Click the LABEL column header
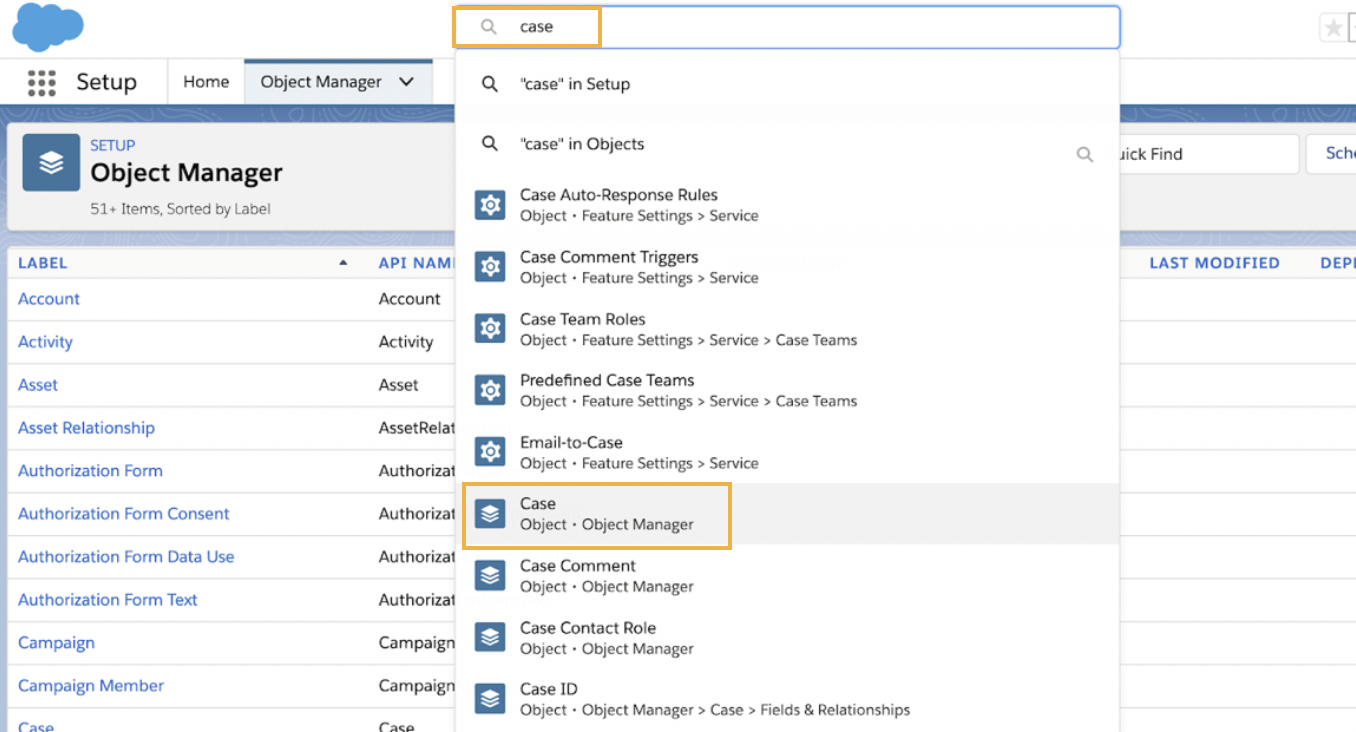Screen dimensions: 1356x732 pos(43,263)
